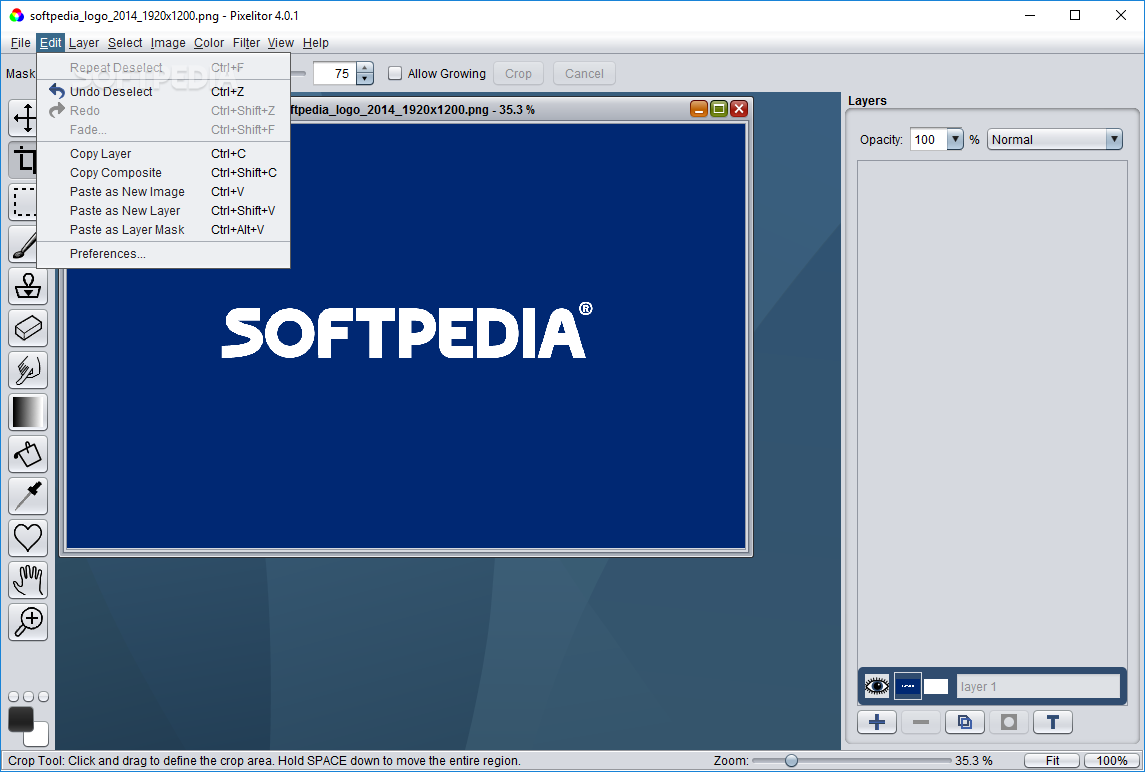This screenshot has height=772, width=1145.
Task: Select the Gradient tool
Action: click(28, 412)
